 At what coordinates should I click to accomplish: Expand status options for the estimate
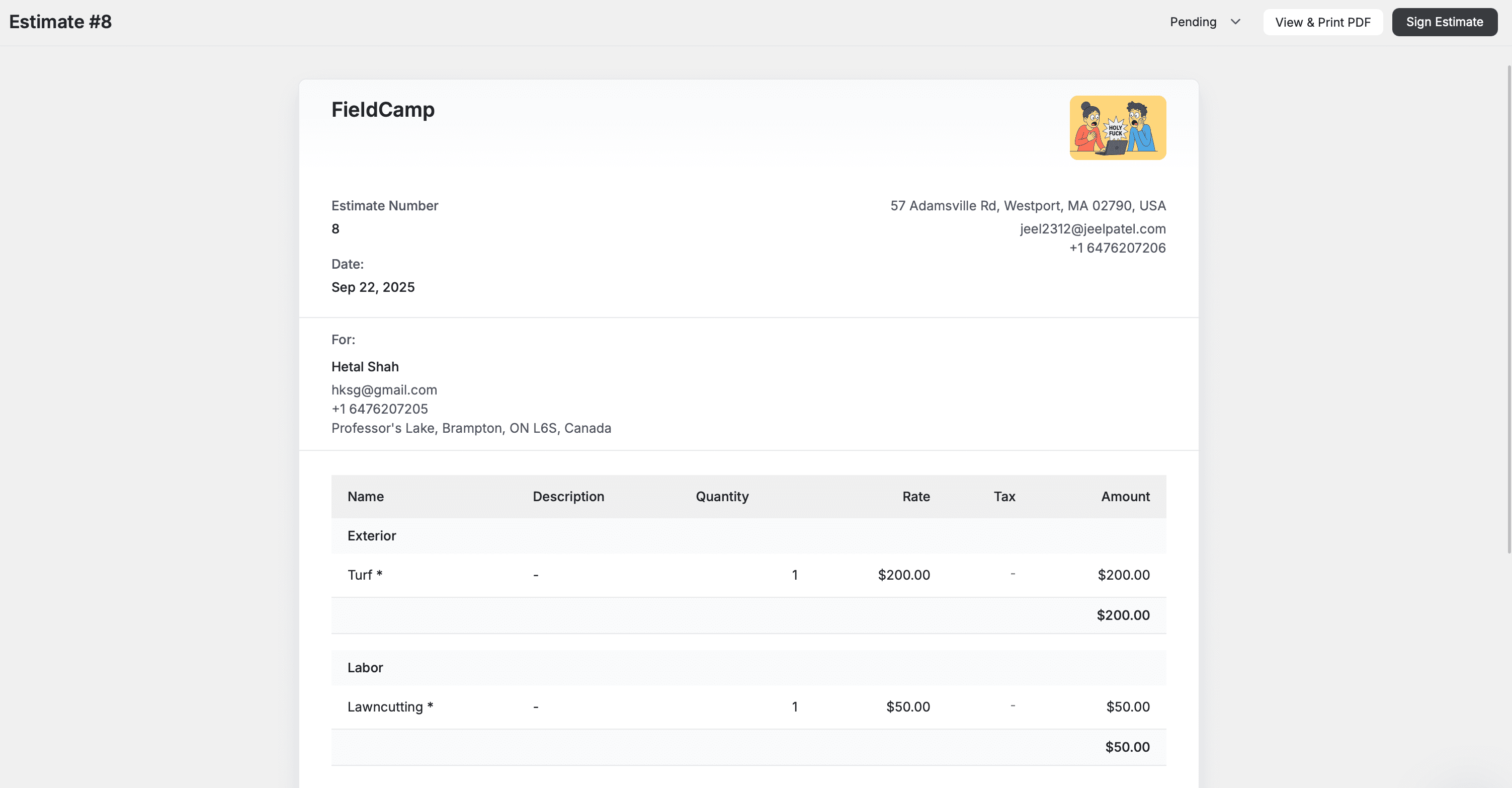(x=1205, y=22)
